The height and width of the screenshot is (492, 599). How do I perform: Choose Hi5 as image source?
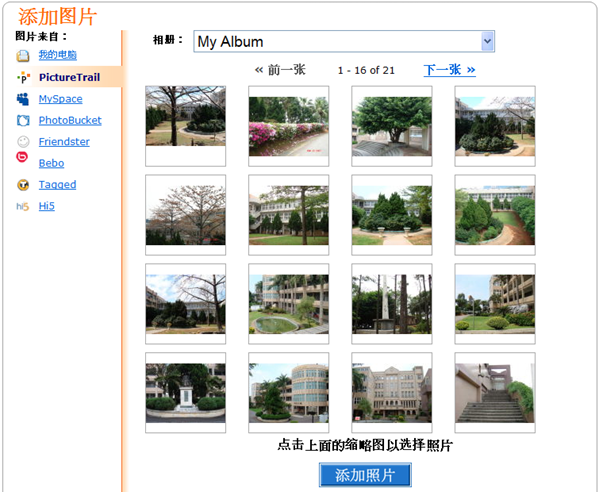[47, 206]
